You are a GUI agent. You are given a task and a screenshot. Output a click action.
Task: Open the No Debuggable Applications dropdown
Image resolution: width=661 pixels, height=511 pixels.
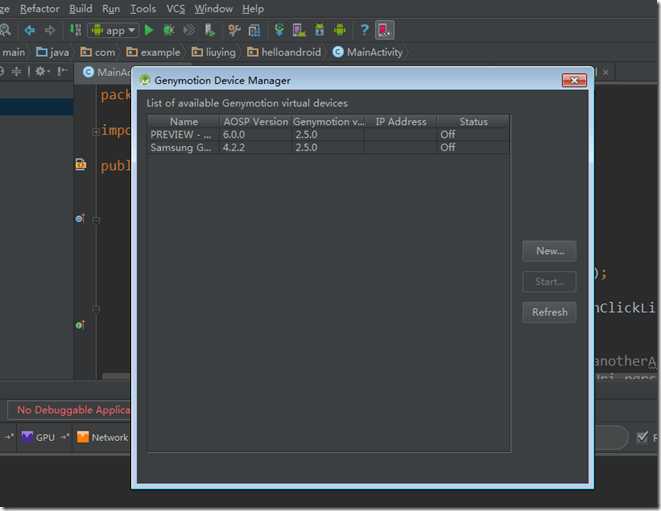pyautogui.click(x=70, y=410)
